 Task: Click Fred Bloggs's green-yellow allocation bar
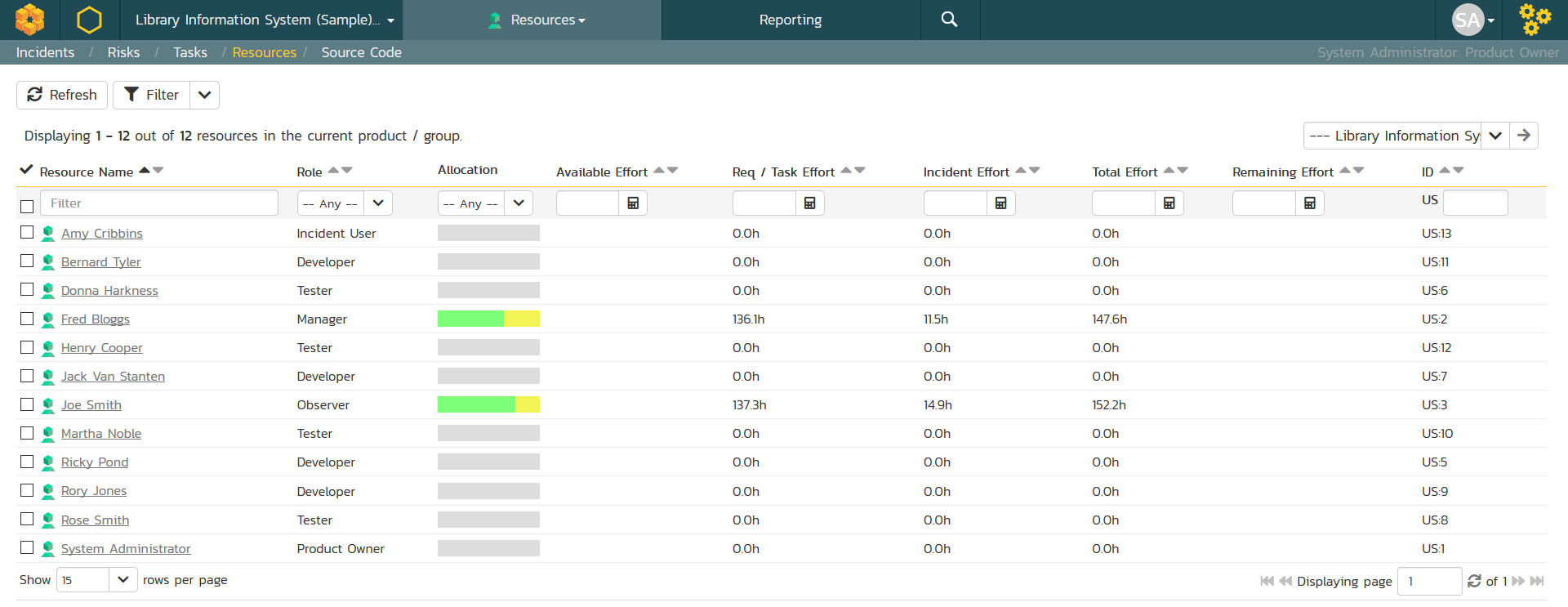pyautogui.click(x=488, y=319)
